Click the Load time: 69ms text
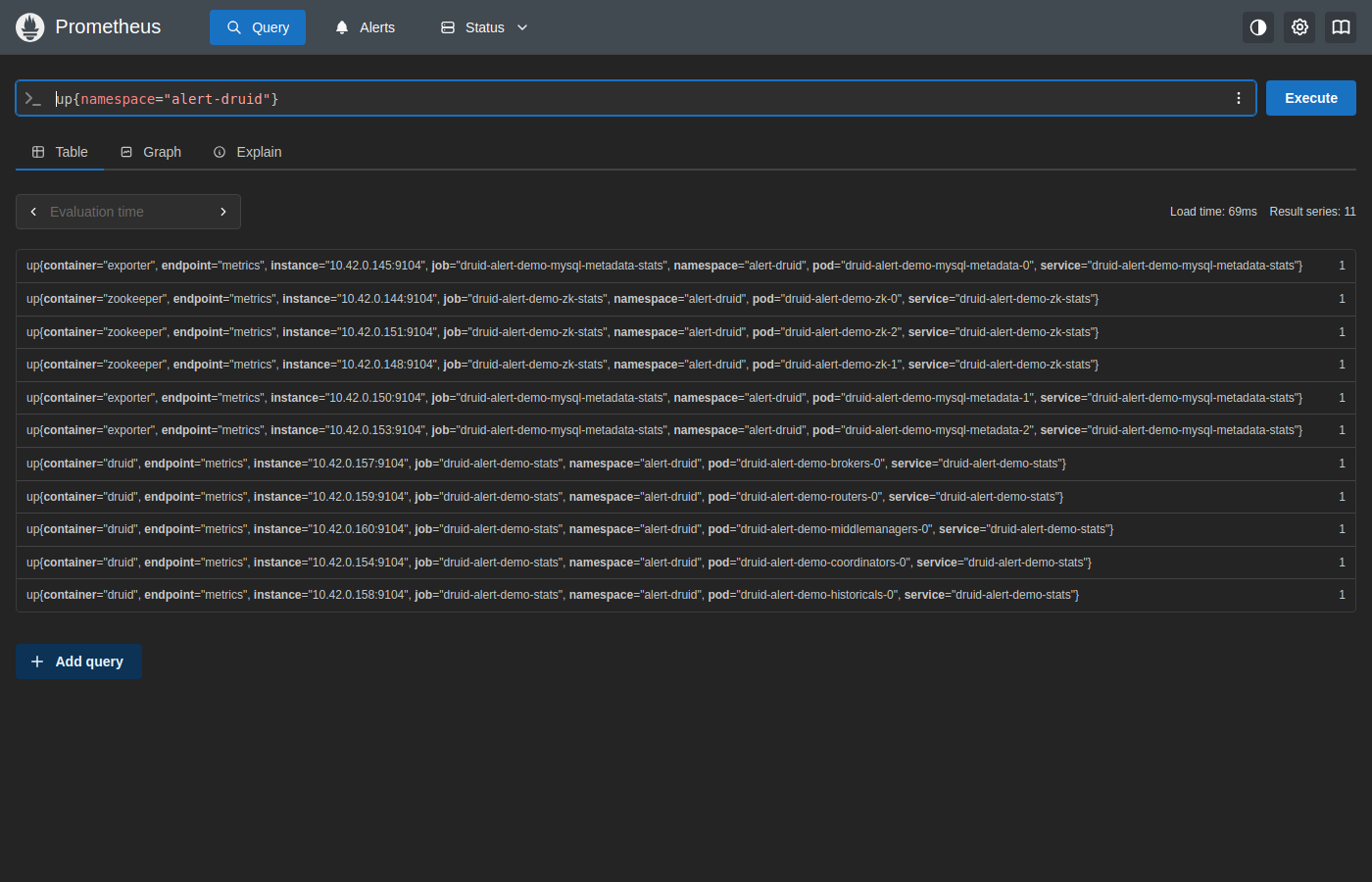Screen dimensions: 1372x882 [1213, 212]
